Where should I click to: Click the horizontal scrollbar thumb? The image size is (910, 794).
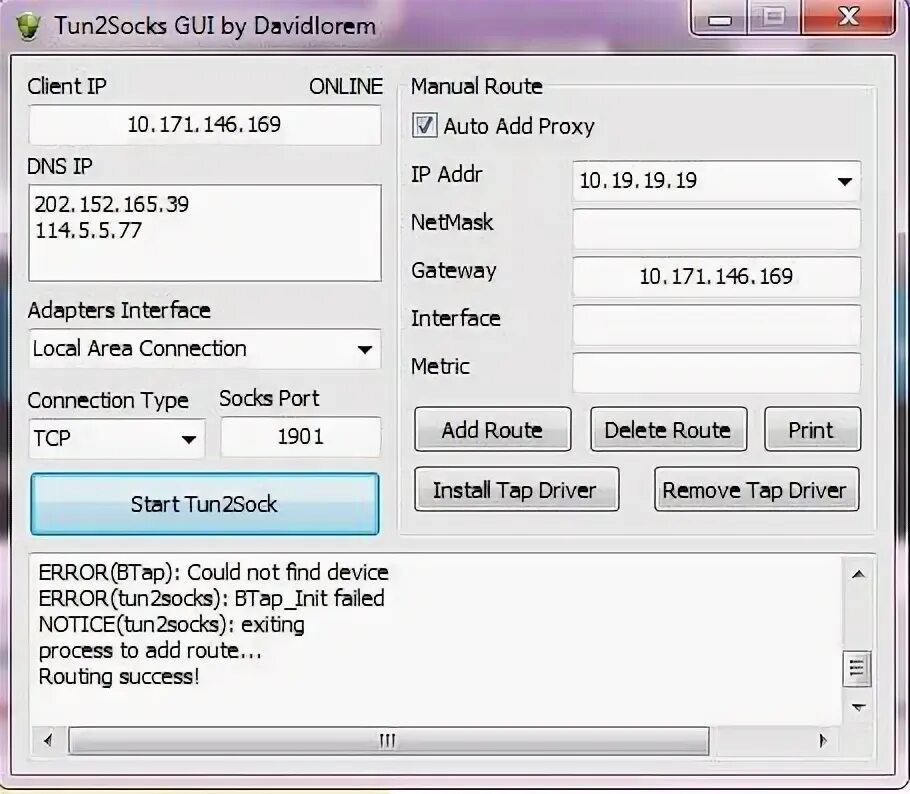(x=388, y=741)
